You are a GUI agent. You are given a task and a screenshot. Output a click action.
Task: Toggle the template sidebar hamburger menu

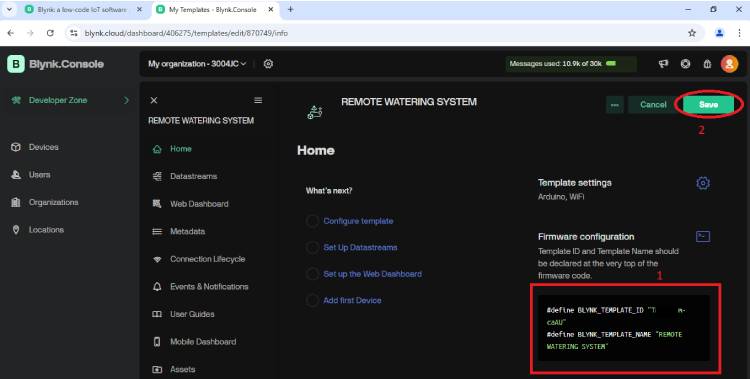coord(258,100)
